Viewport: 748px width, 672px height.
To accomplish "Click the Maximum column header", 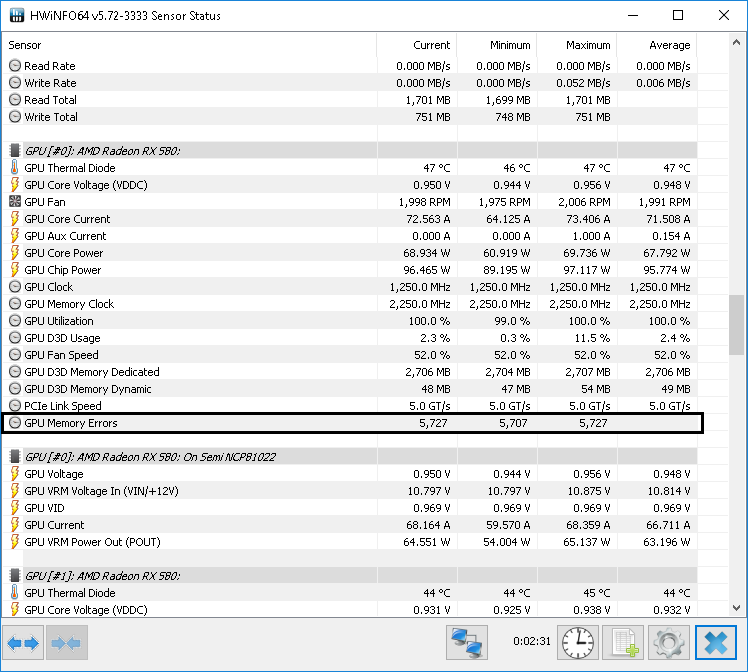I will tap(577, 45).
